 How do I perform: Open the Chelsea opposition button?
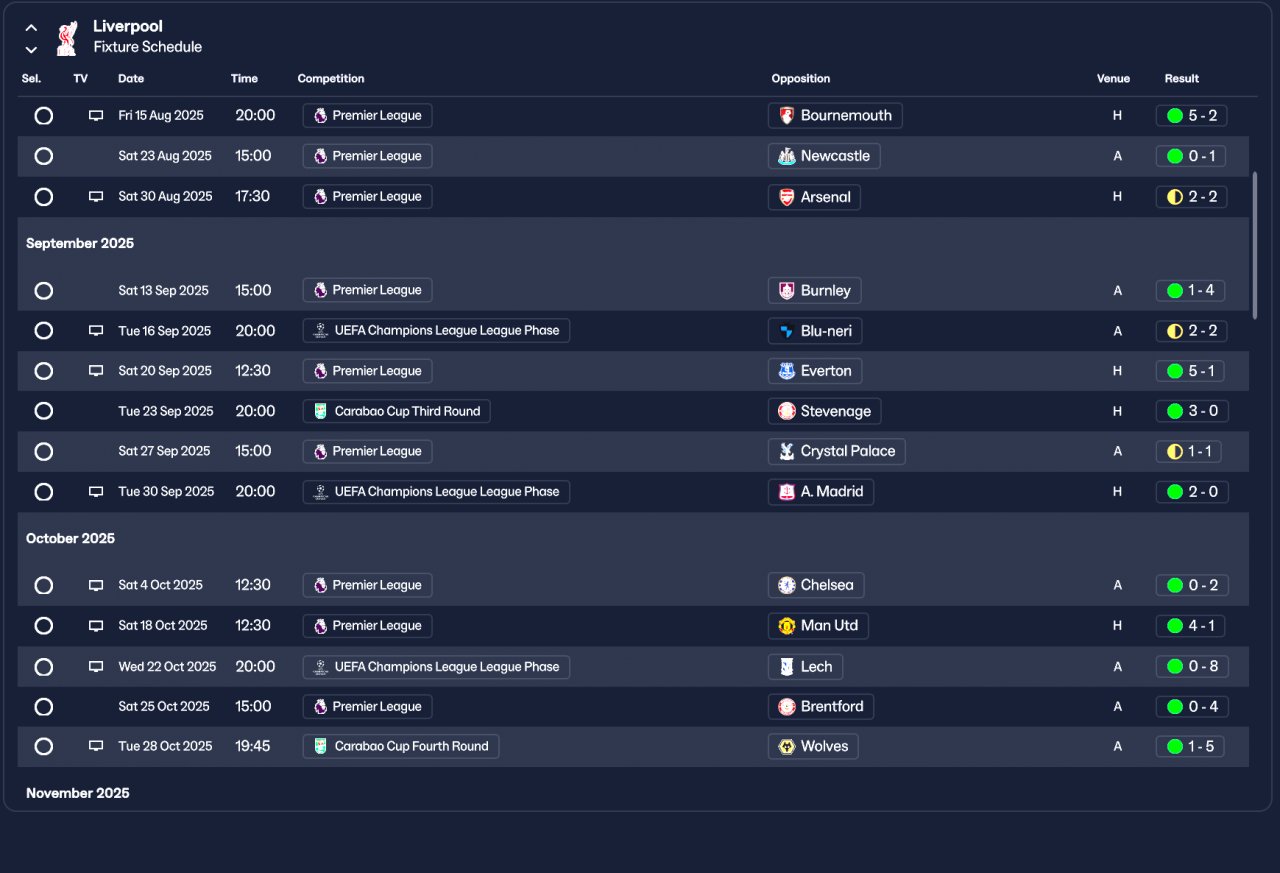pyautogui.click(x=816, y=586)
